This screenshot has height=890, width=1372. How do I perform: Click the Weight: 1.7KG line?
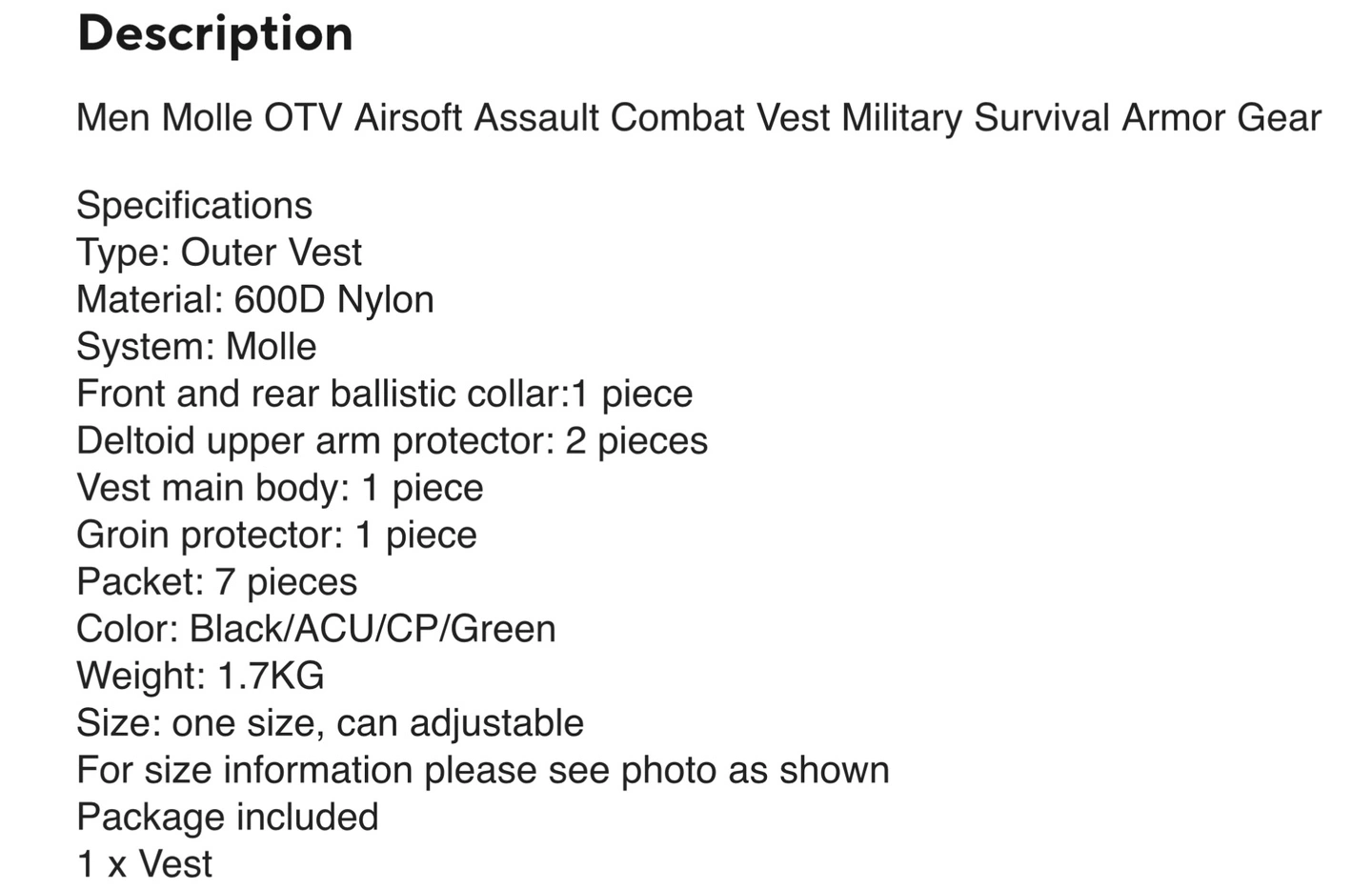click(x=200, y=676)
